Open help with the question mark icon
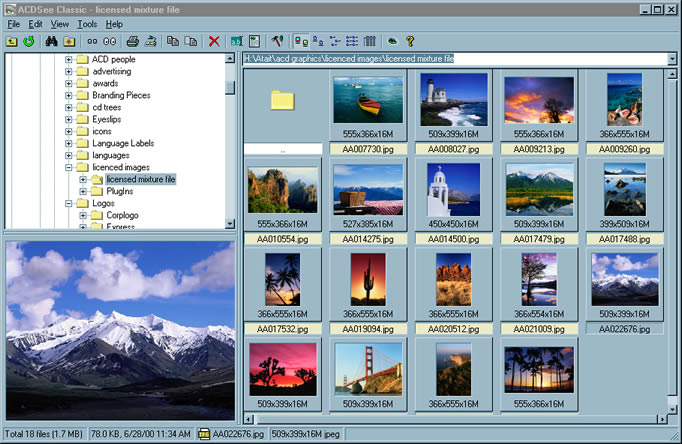The image size is (682, 444). 409,41
